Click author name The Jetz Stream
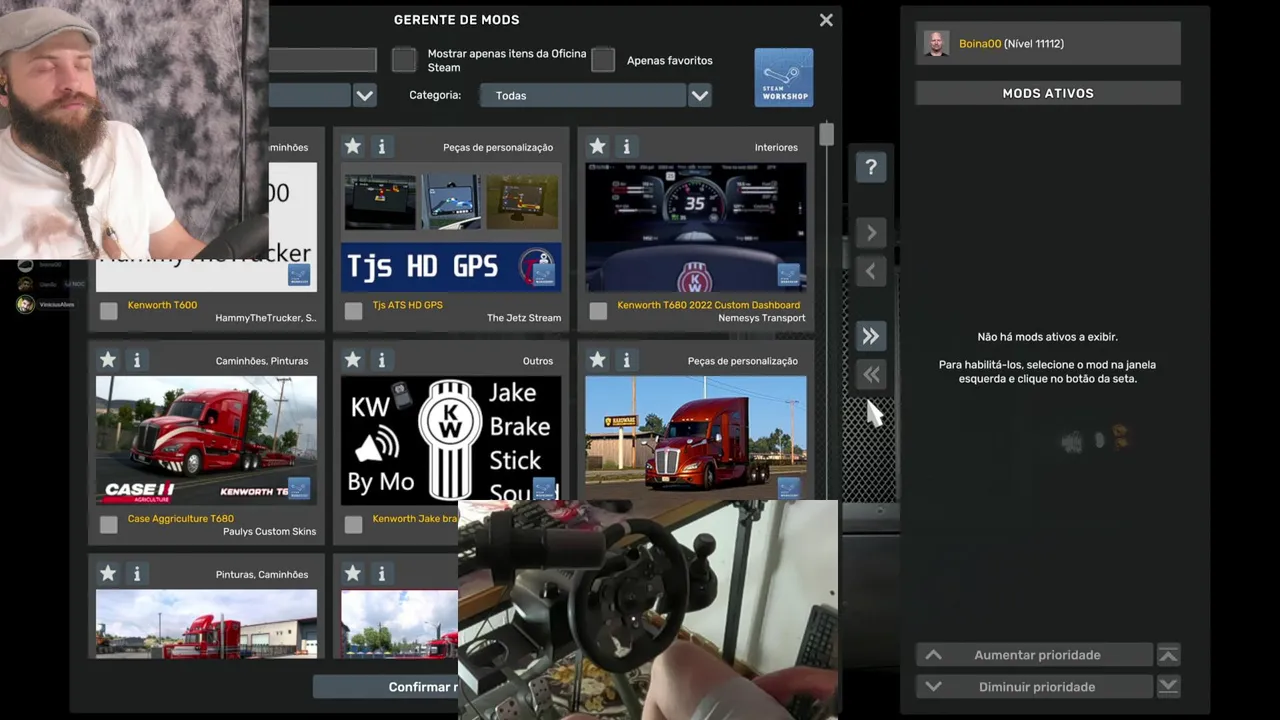The width and height of the screenshot is (1280, 720). [x=524, y=318]
